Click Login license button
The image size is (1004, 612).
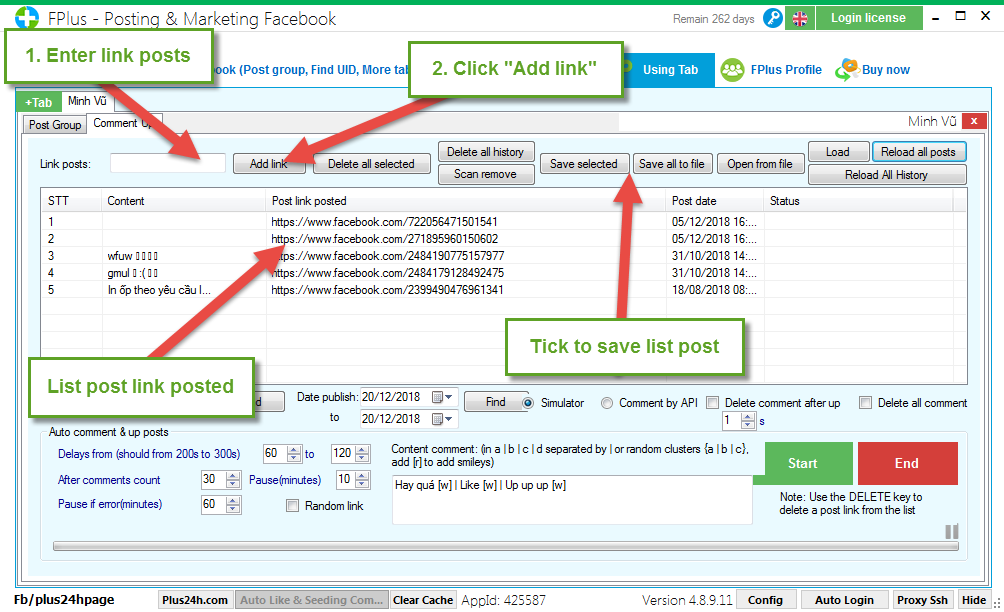[x=868, y=18]
